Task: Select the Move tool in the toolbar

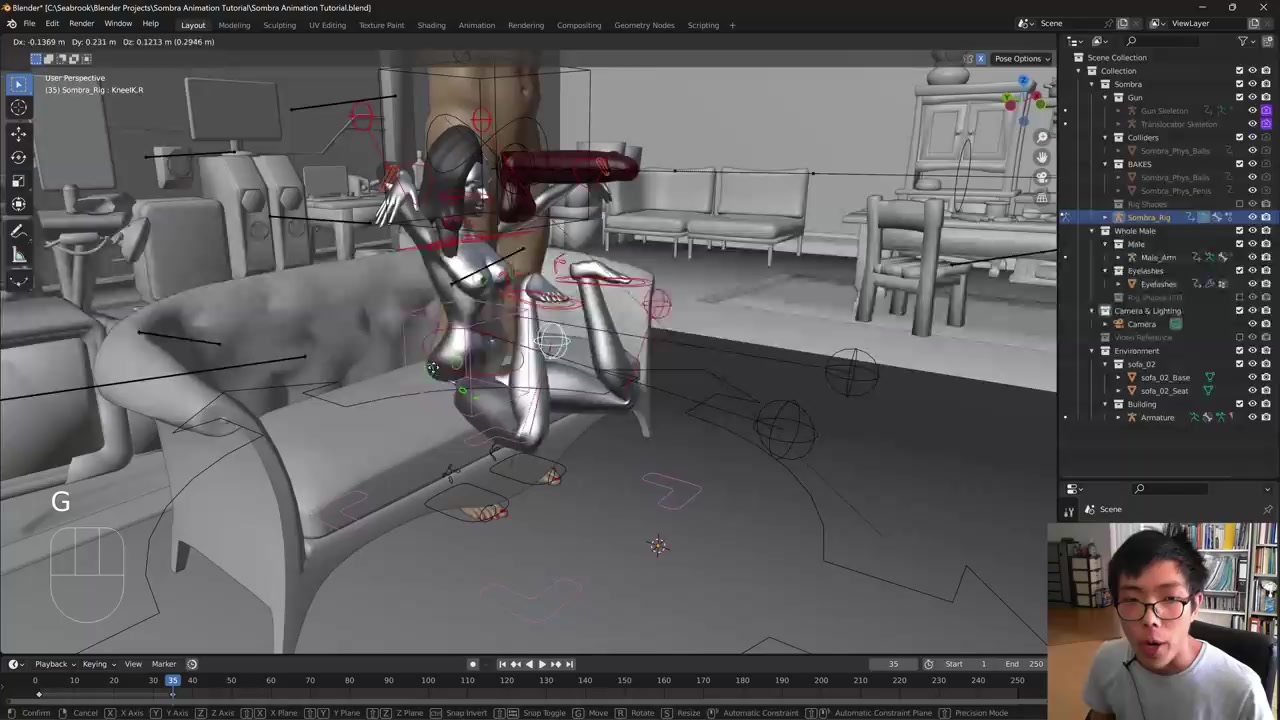Action: 18,133
